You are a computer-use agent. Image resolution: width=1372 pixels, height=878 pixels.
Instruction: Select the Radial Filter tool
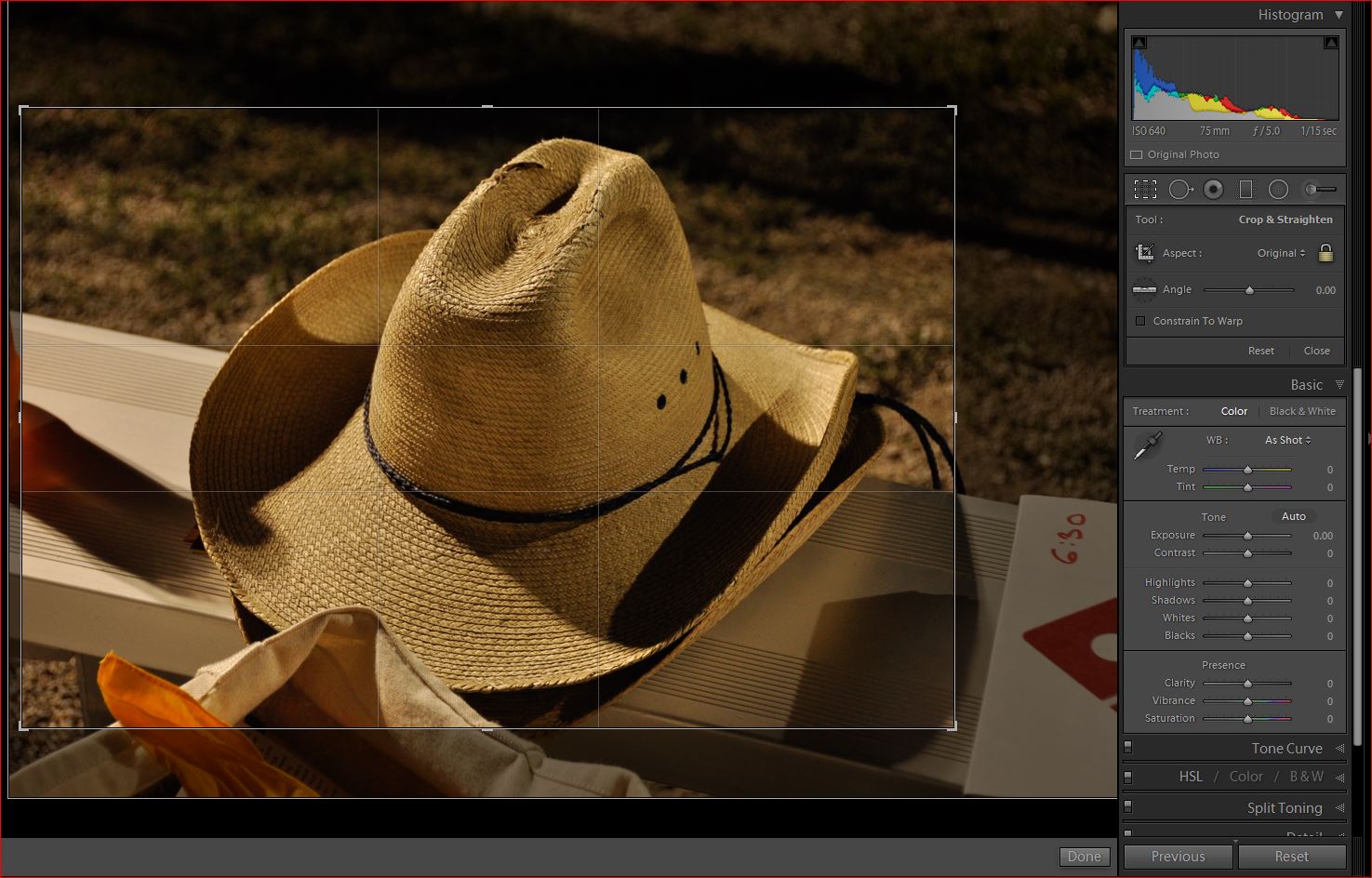[x=1279, y=190]
